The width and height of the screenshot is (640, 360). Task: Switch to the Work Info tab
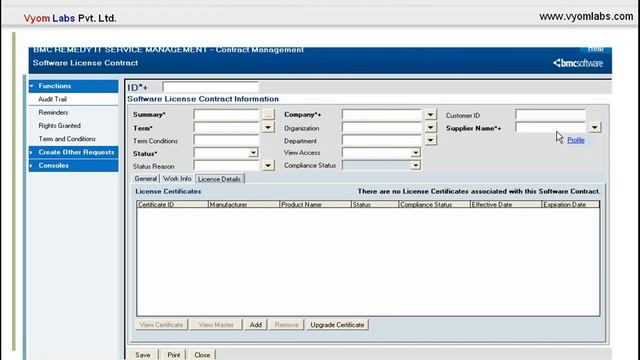(x=177, y=179)
